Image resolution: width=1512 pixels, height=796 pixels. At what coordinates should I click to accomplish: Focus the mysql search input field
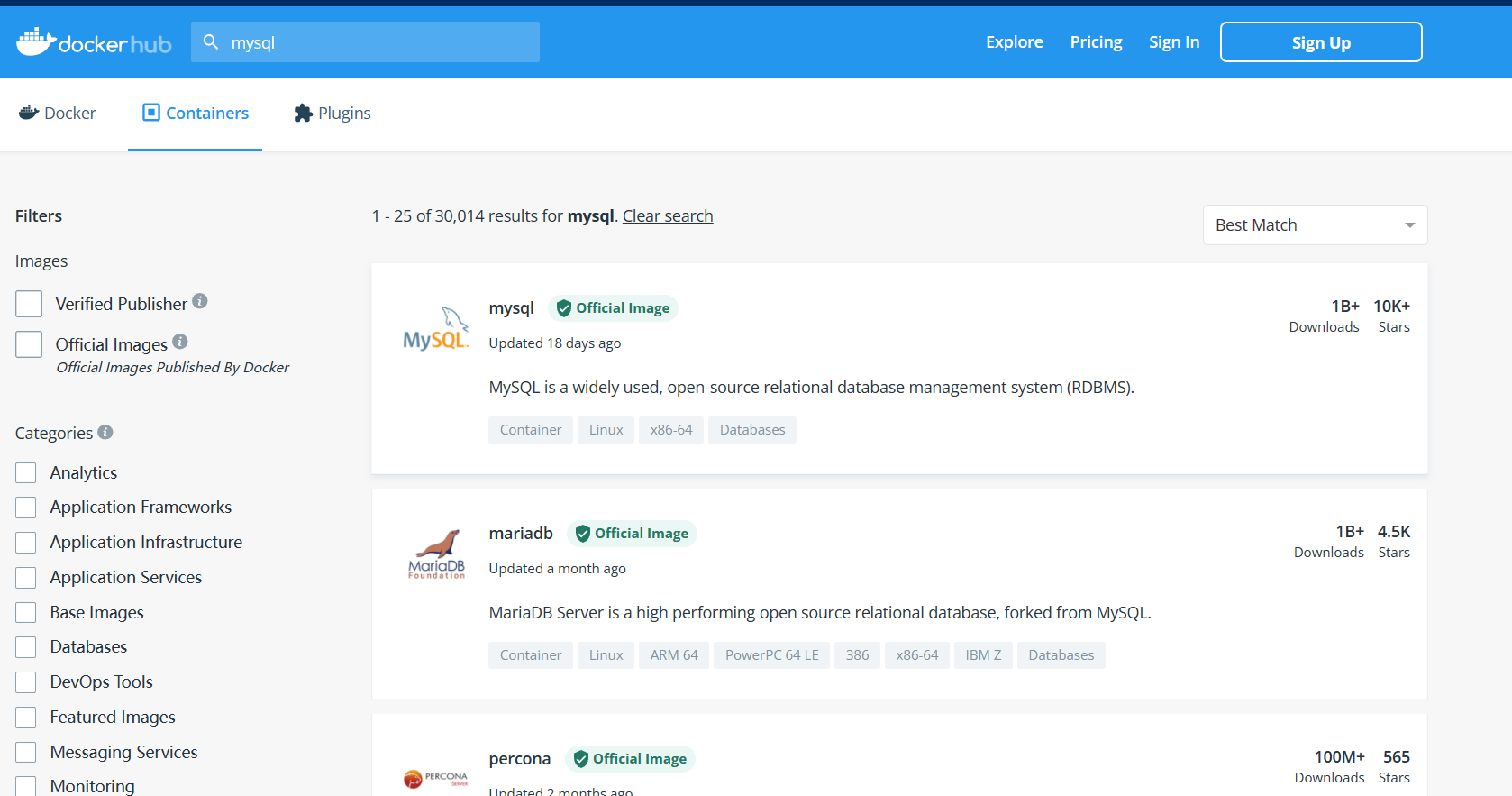point(378,42)
